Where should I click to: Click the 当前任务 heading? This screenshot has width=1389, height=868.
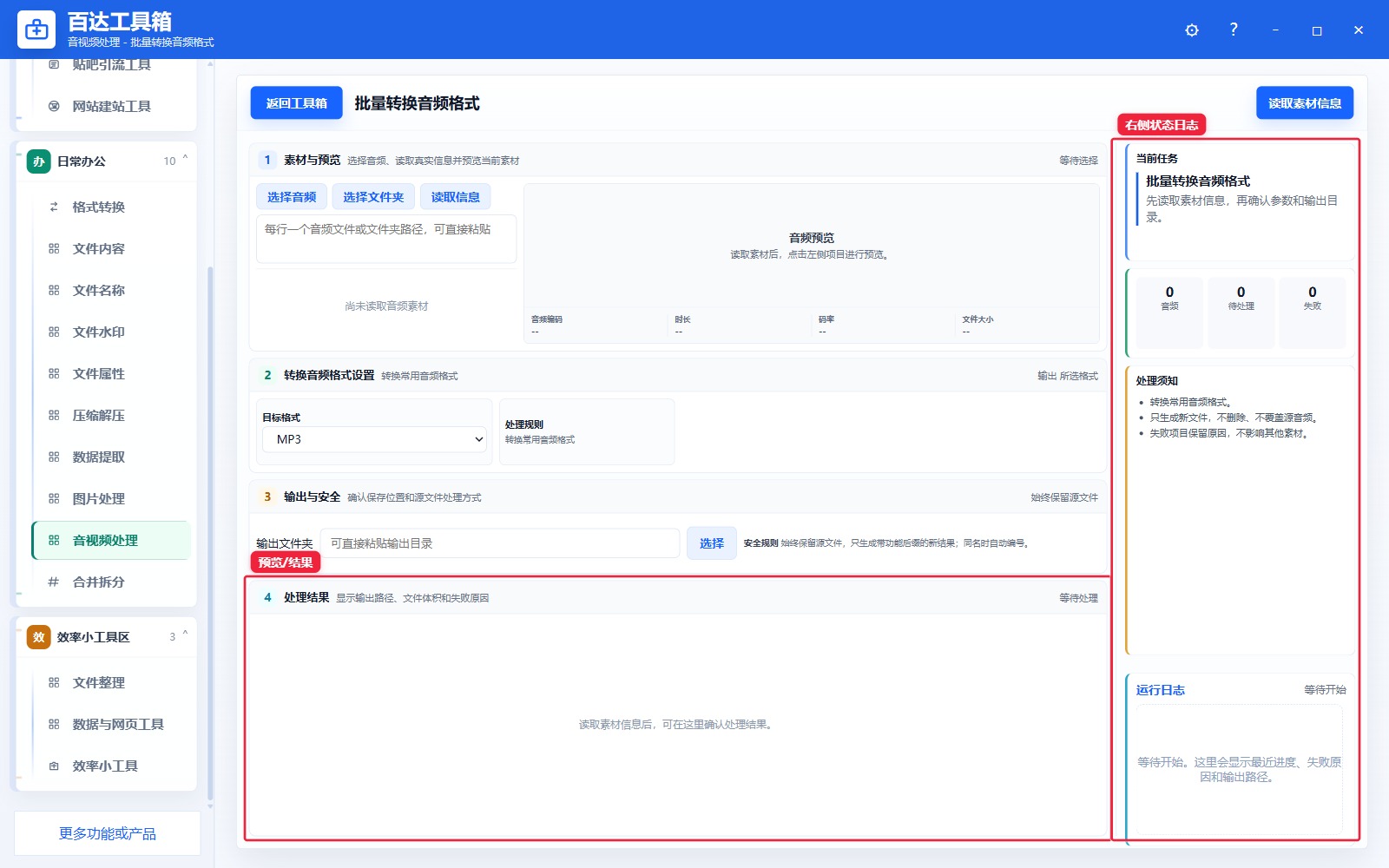[x=1157, y=159]
